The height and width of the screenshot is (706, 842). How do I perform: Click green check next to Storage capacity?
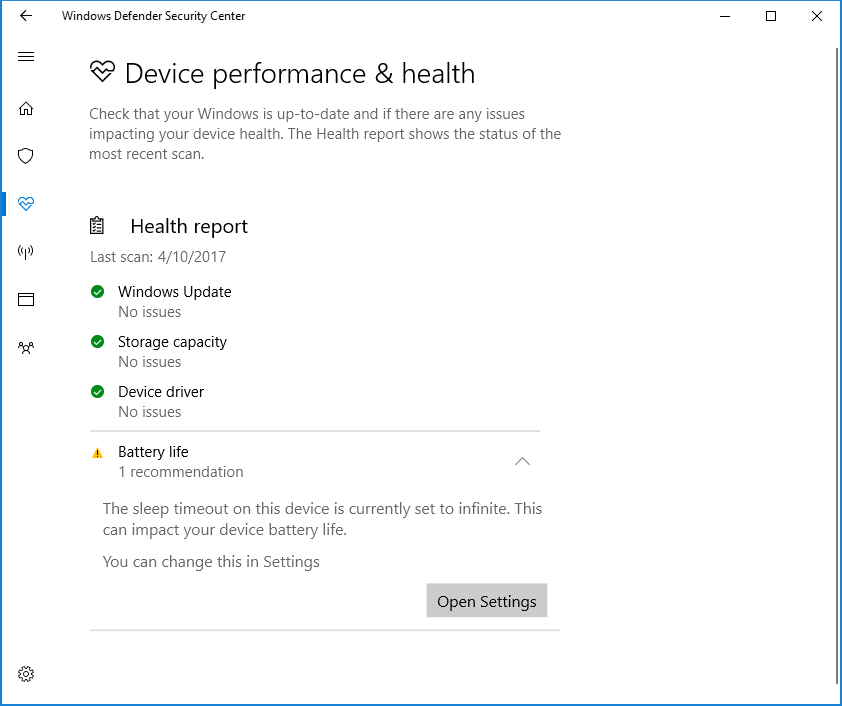tap(97, 341)
